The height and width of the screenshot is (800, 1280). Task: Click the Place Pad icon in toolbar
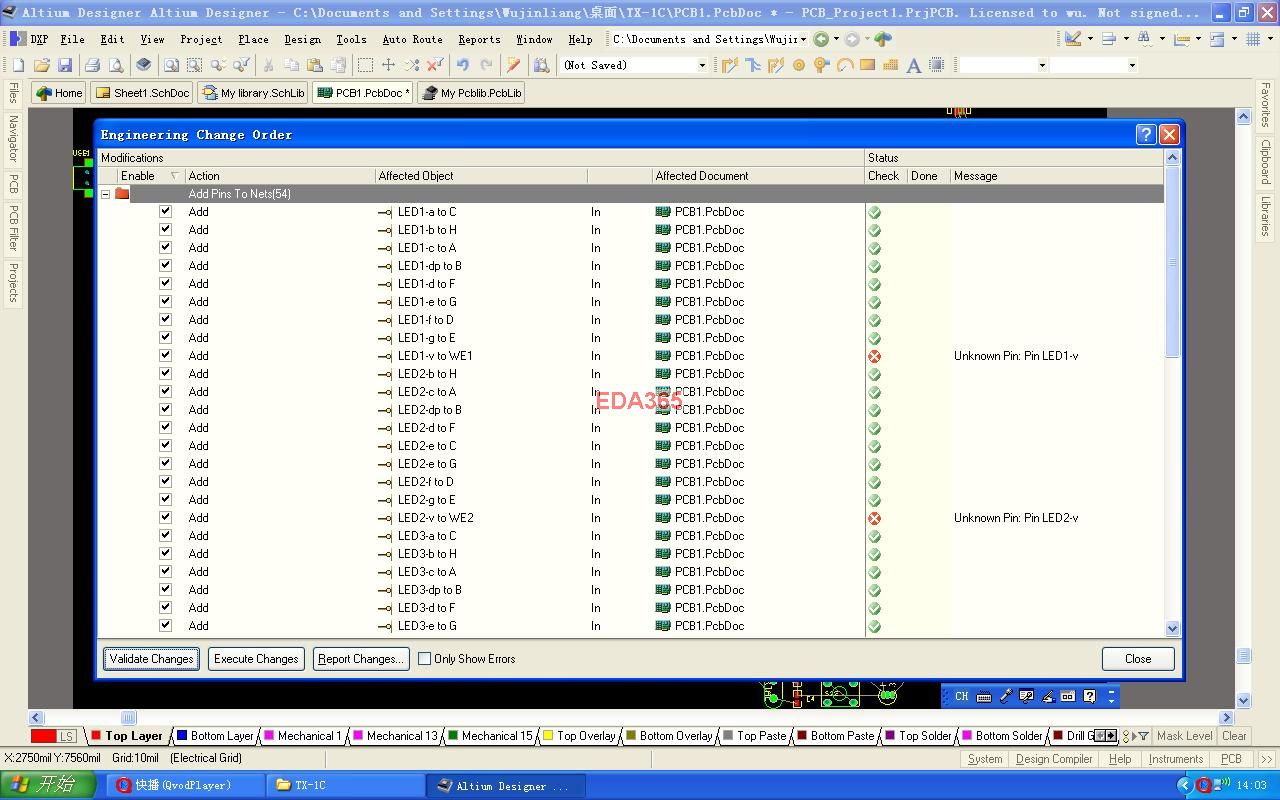799,65
